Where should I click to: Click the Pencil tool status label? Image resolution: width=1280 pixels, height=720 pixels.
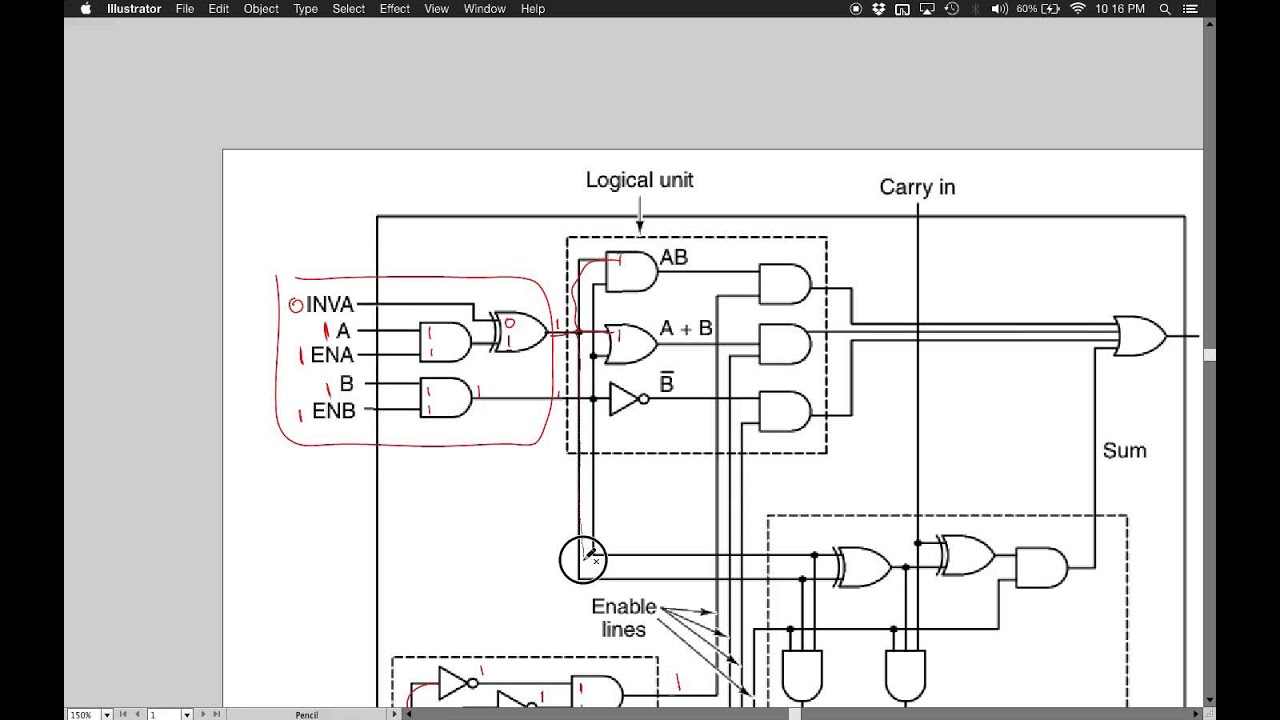(x=307, y=714)
